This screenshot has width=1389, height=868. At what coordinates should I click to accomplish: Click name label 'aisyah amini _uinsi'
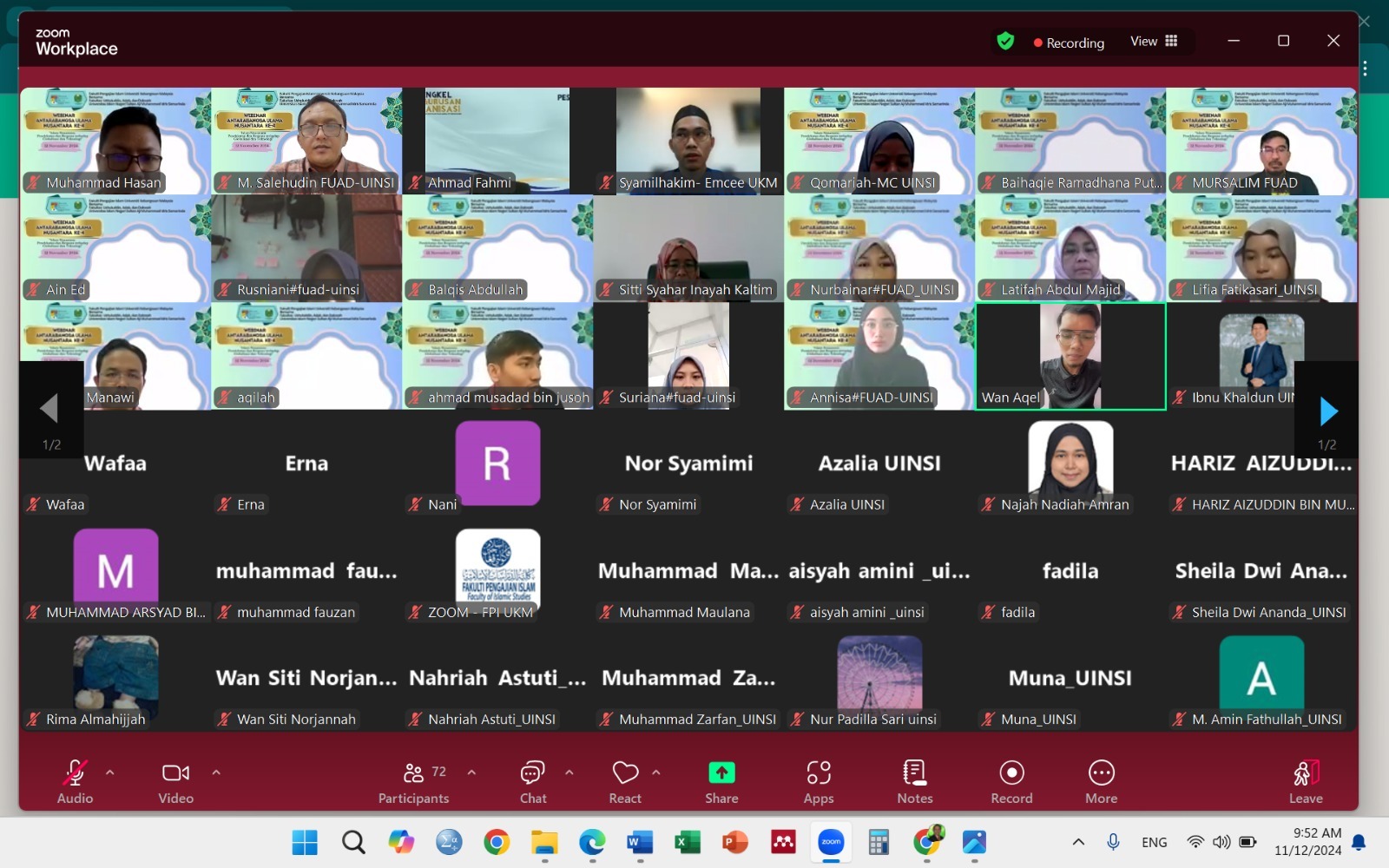point(866,612)
